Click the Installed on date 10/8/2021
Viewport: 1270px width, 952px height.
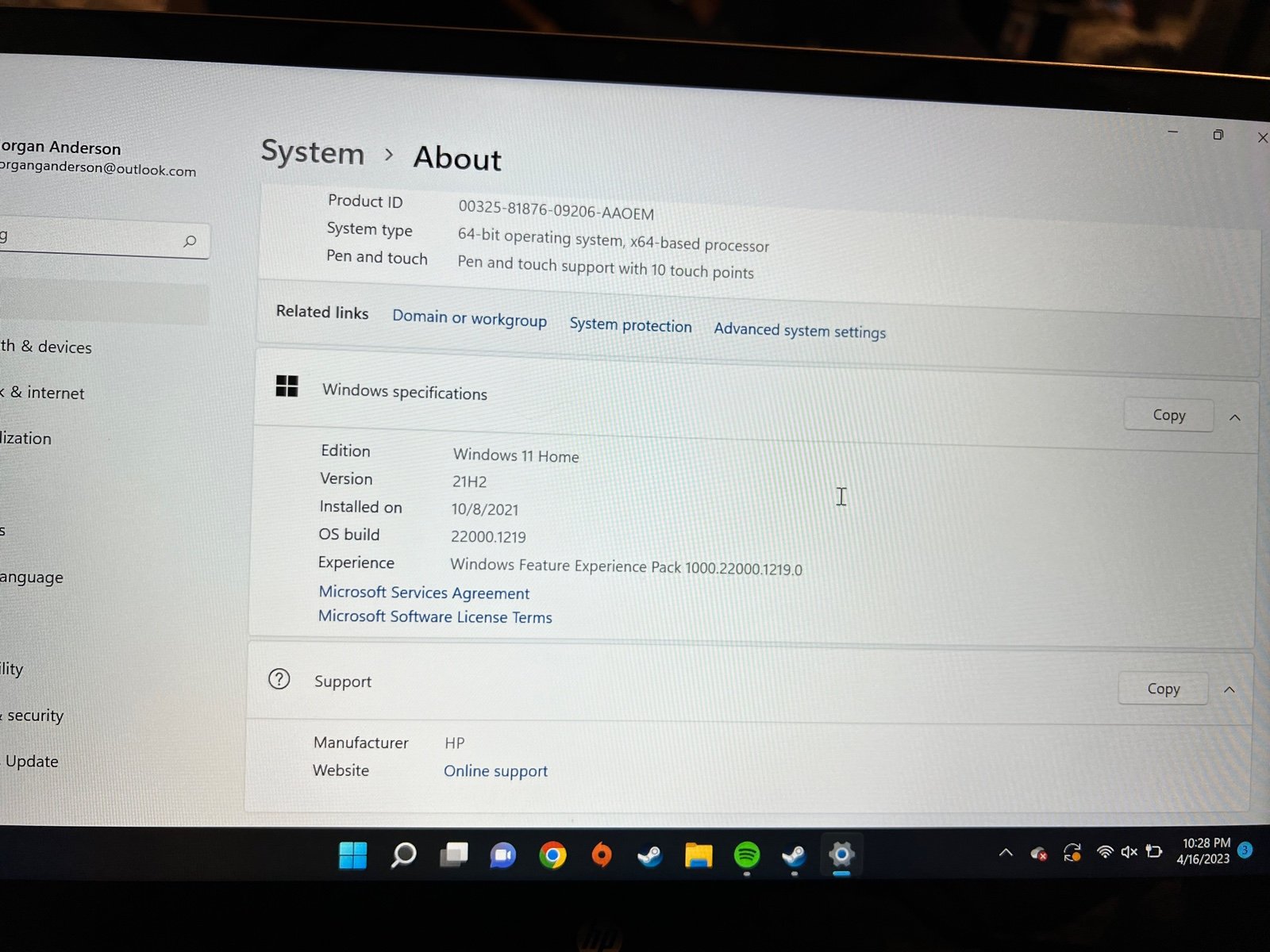coord(484,509)
